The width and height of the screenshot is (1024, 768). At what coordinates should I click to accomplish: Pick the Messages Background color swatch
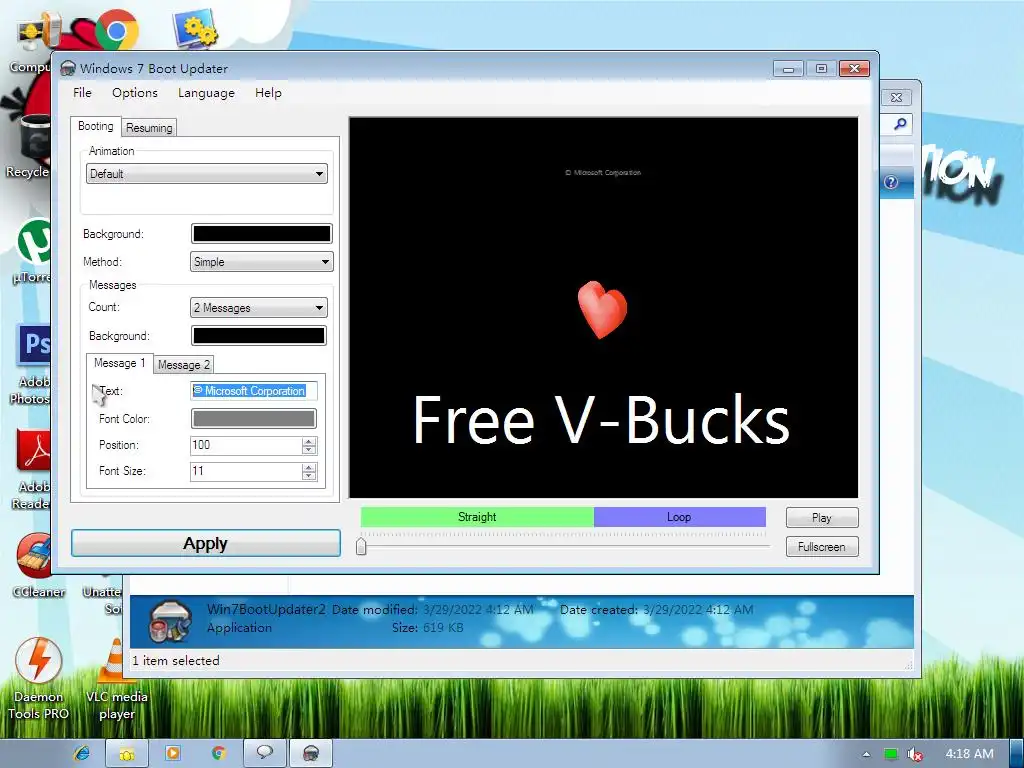click(259, 336)
